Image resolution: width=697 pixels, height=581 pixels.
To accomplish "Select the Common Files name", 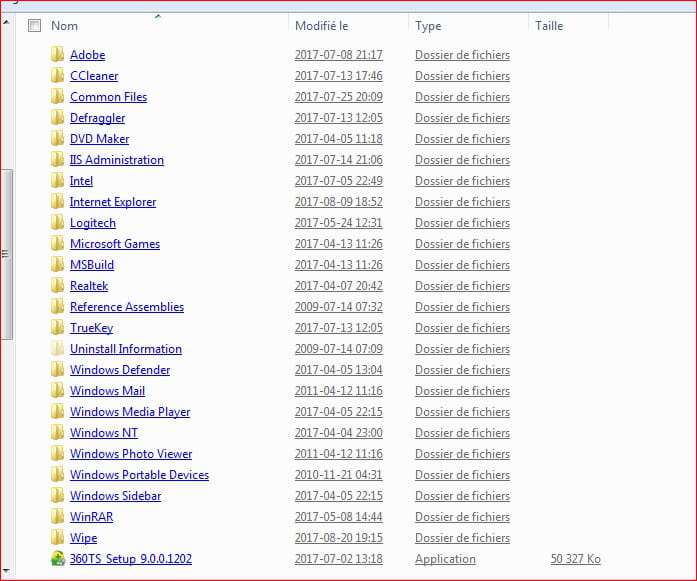I will (x=108, y=96).
